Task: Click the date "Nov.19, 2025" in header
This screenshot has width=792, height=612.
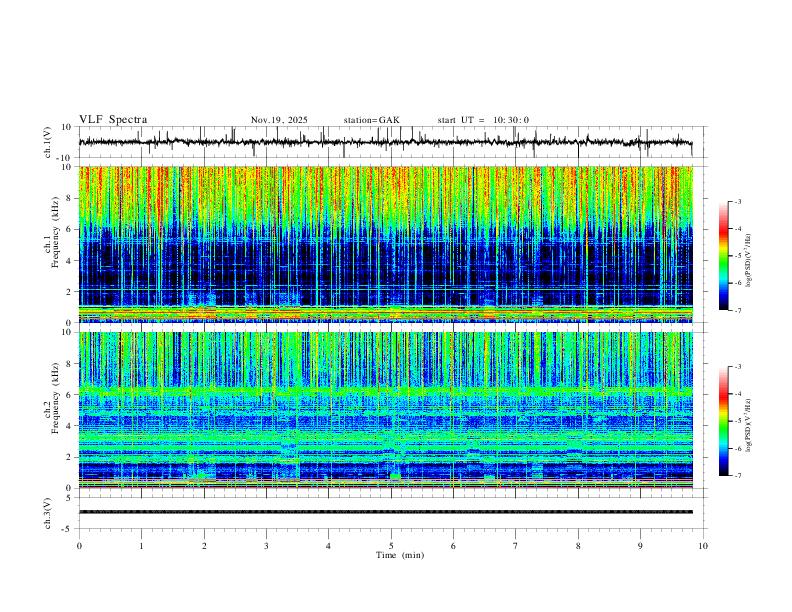Action: 279,120
